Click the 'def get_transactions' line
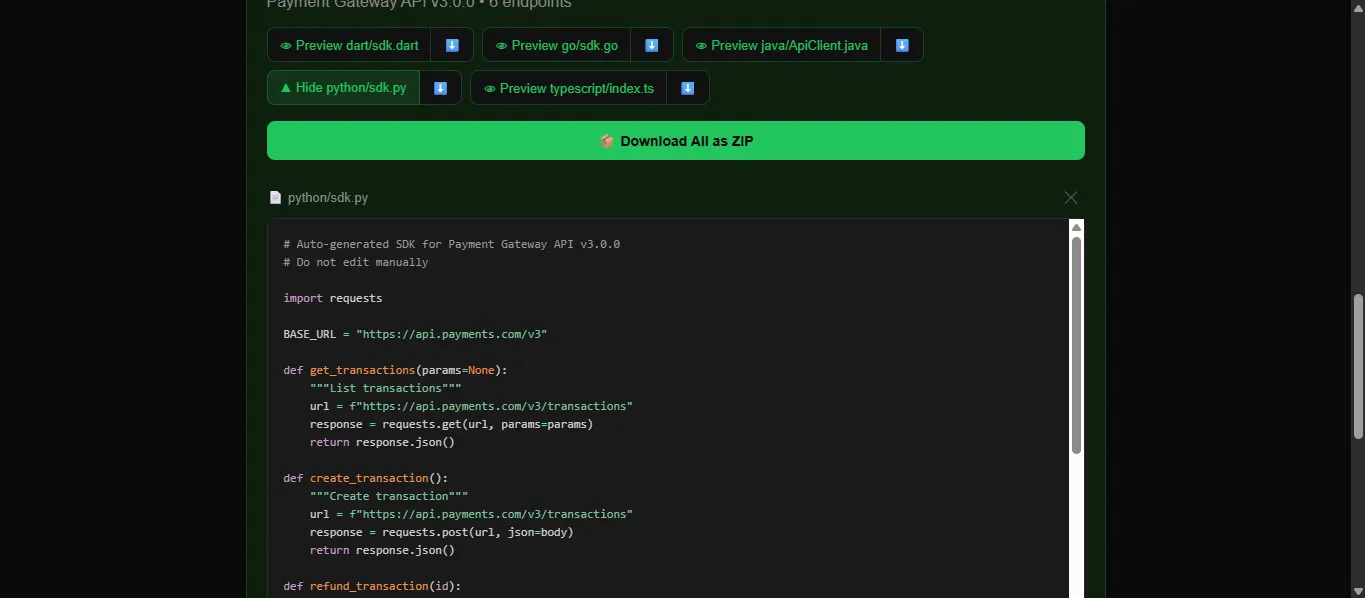 click(395, 370)
